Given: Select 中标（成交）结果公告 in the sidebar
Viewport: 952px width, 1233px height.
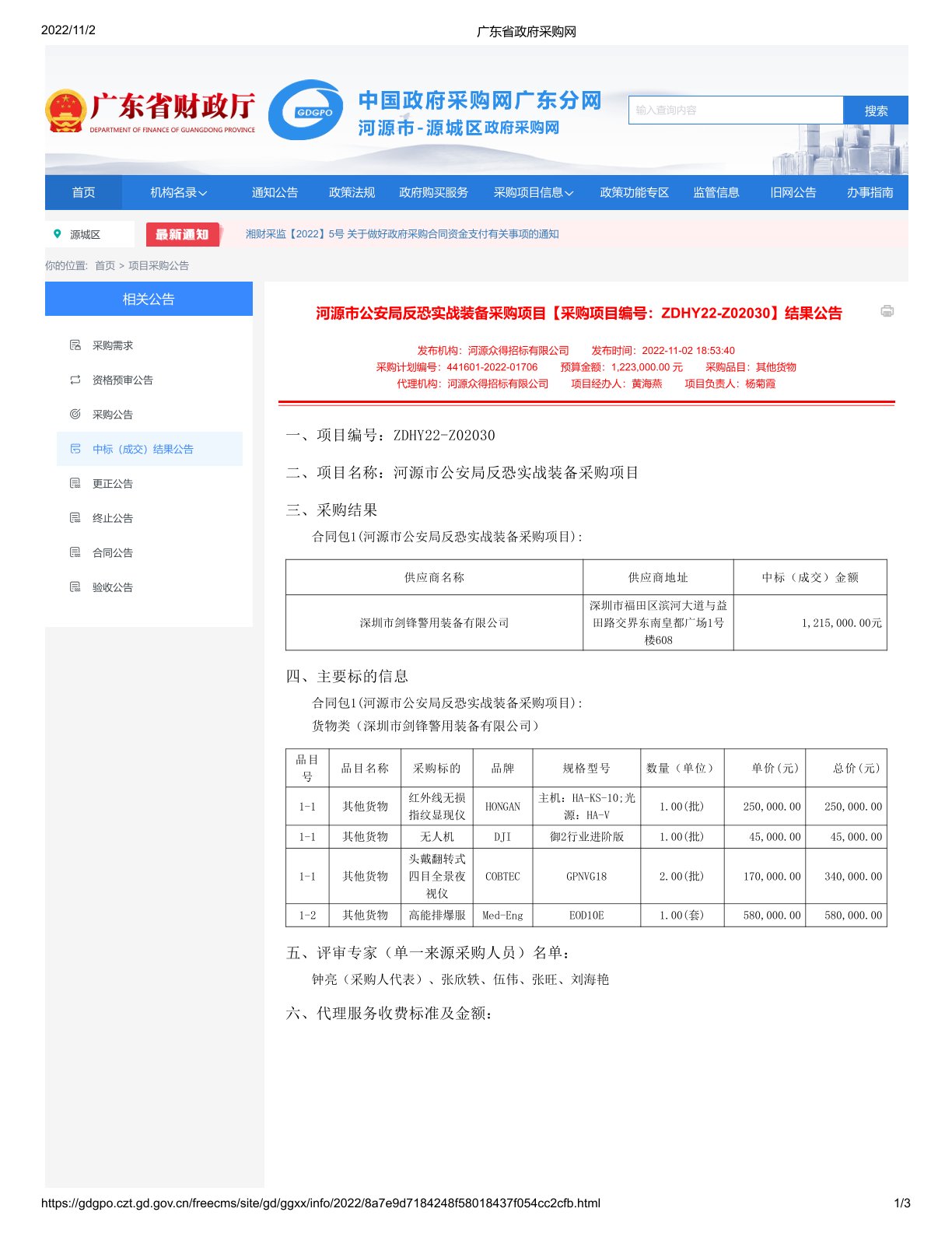Looking at the screenshot, I should pyautogui.click(x=142, y=449).
